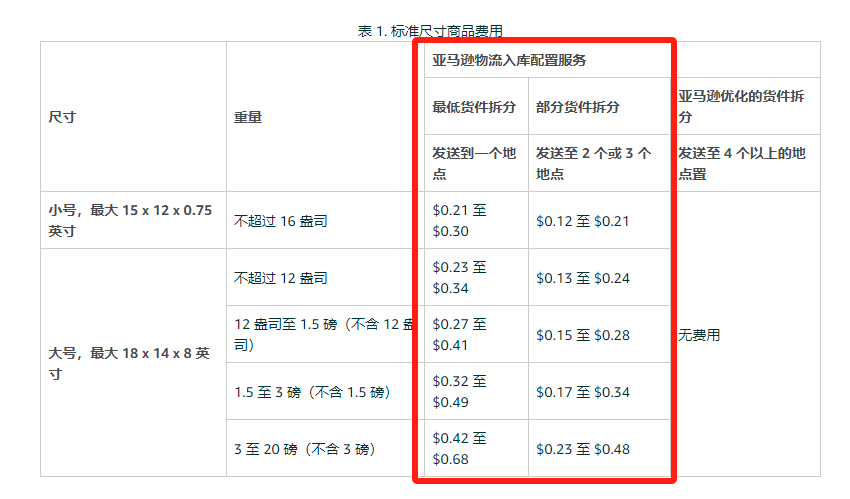Select the '1.5 至 3 磅' weight cell
Viewport: 850px width, 499px height.
coord(325,391)
